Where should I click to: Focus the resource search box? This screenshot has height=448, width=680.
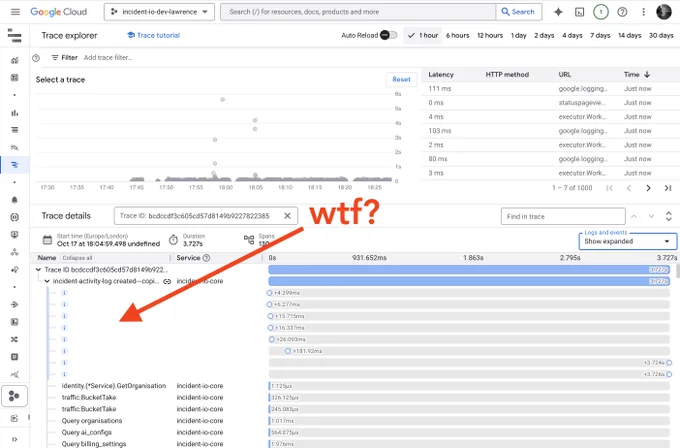(x=358, y=12)
